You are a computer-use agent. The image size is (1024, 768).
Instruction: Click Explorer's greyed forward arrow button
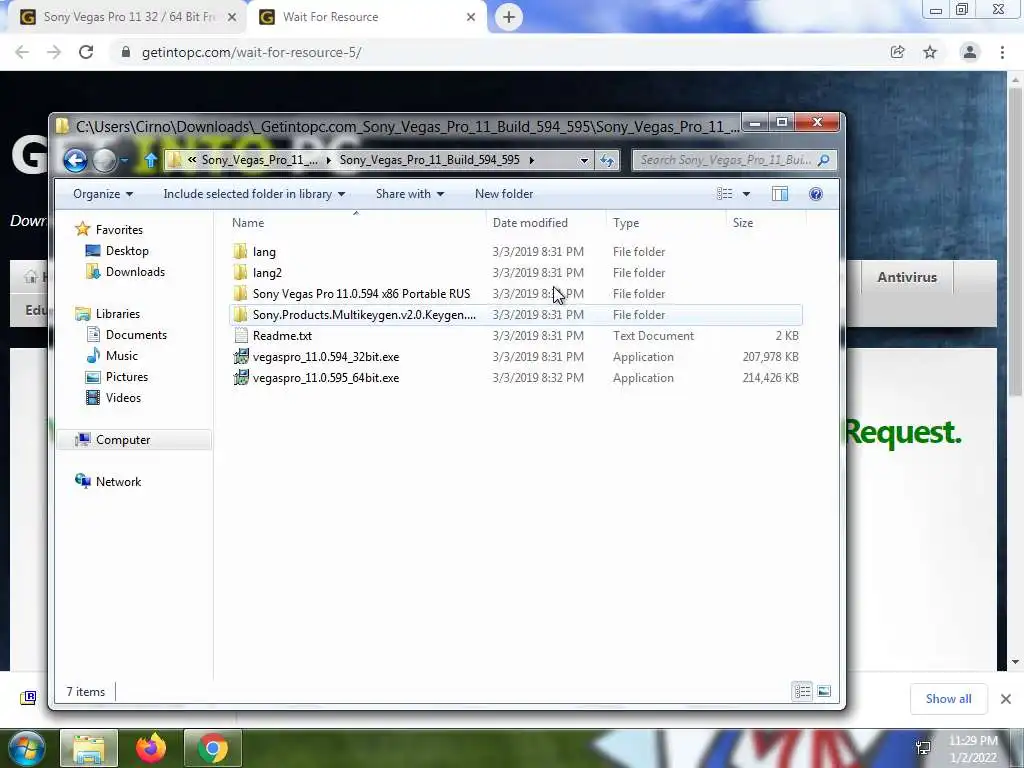coord(104,160)
